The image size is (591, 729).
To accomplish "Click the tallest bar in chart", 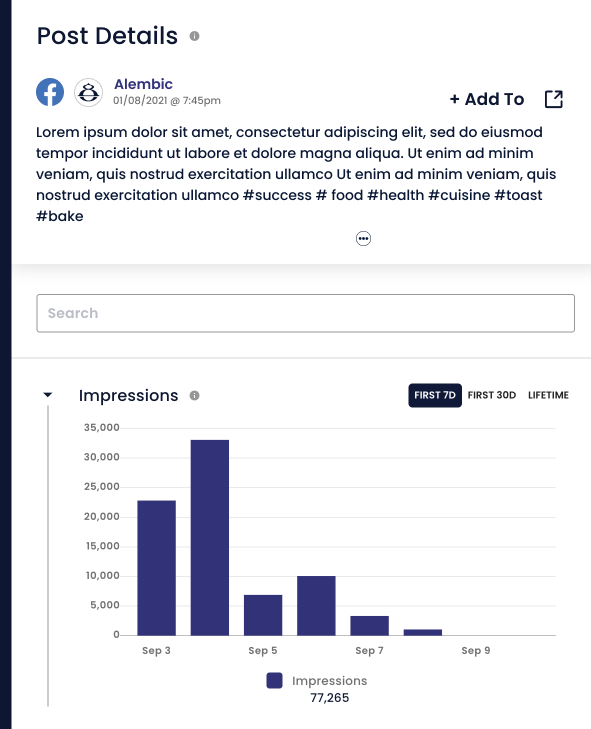I will point(210,537).
